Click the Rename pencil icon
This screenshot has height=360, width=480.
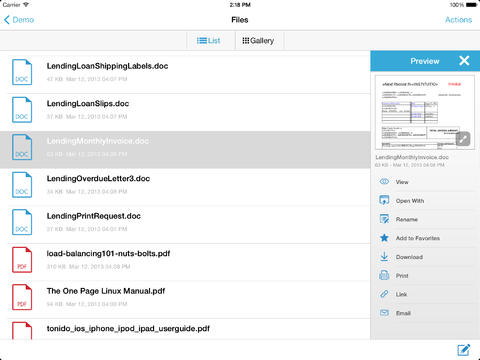384,219
